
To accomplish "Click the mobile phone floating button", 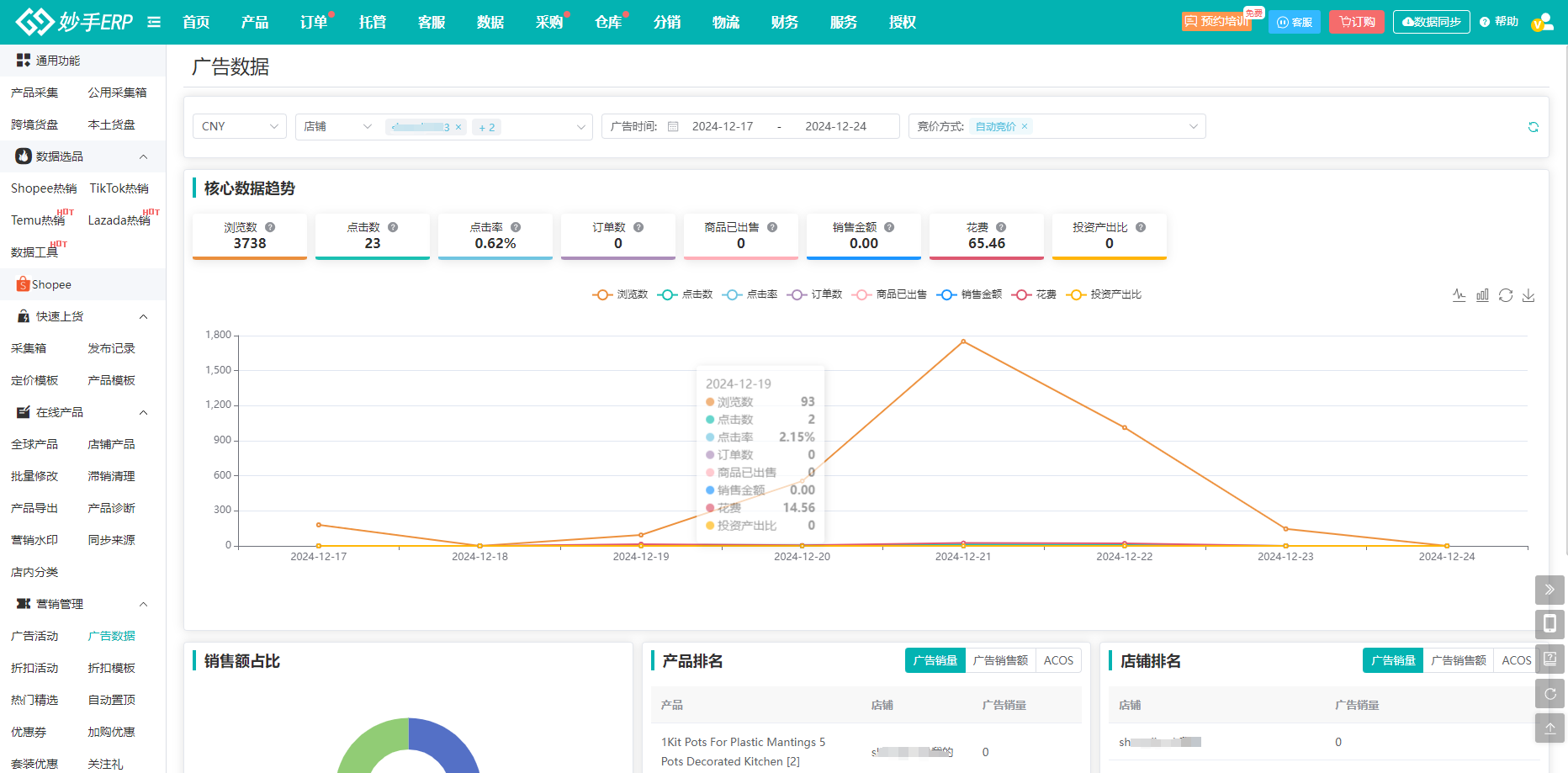I will click(1549, 624).
